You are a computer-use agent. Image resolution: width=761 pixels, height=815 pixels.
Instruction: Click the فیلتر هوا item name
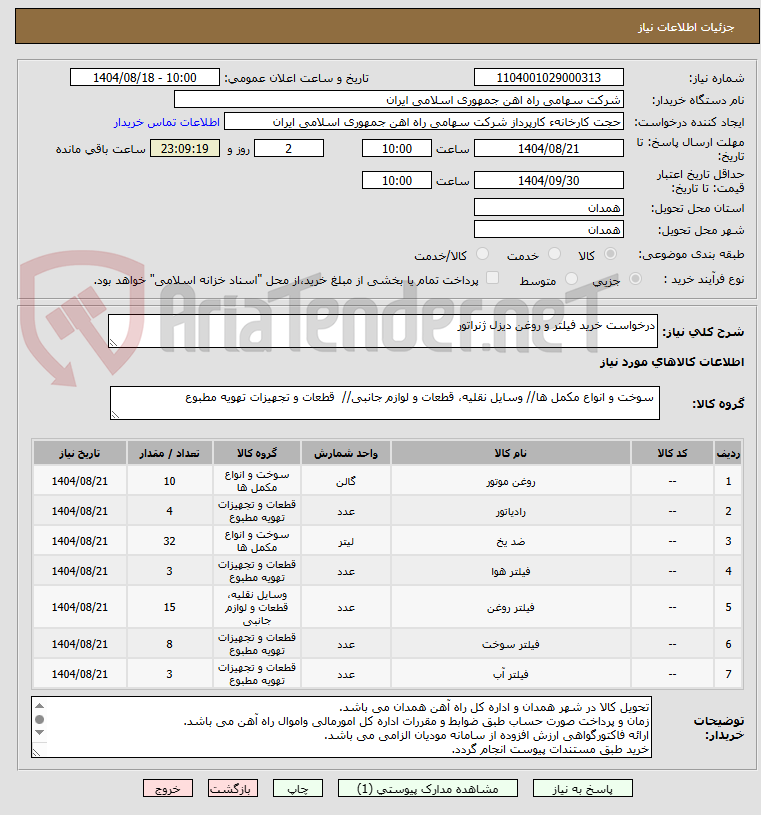pos(510,571)
